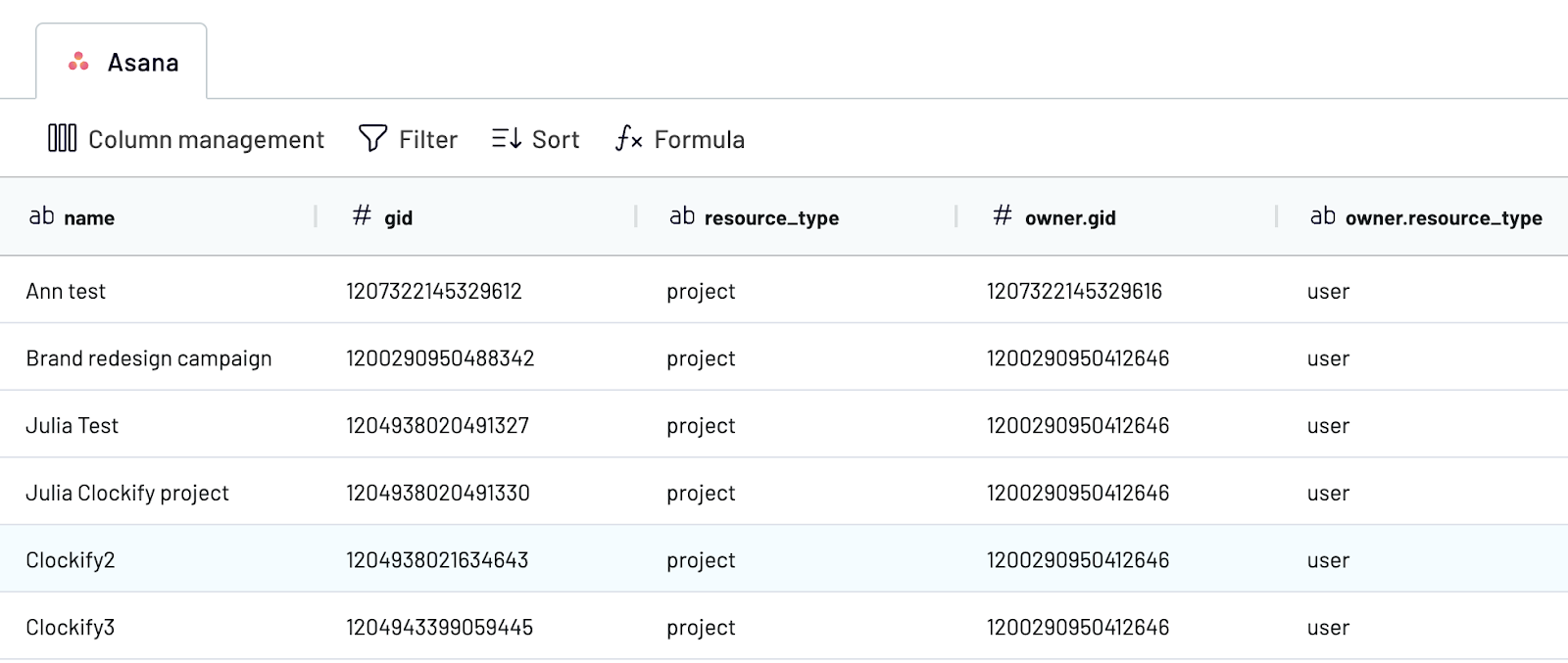
Task: Open the Filter options
Action: pos(427,139)
